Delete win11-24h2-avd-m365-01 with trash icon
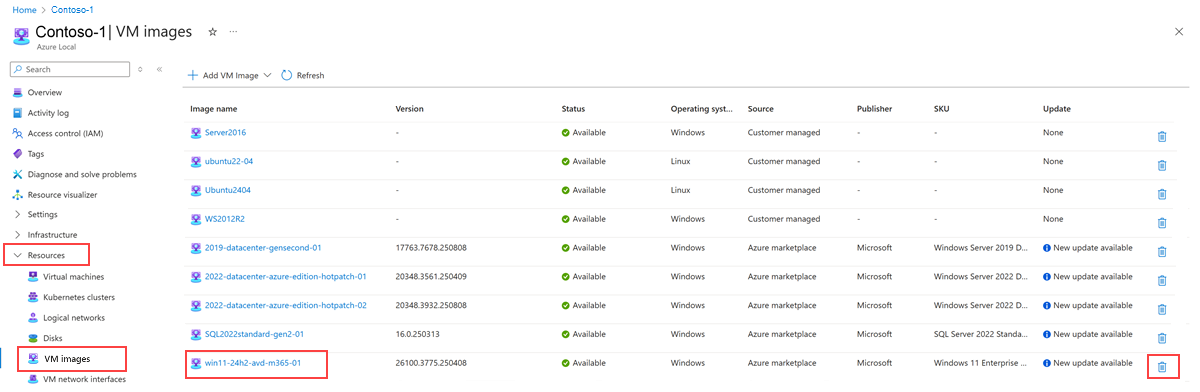This screenshot has height=392, width=1200. [x=1162, y=367]
